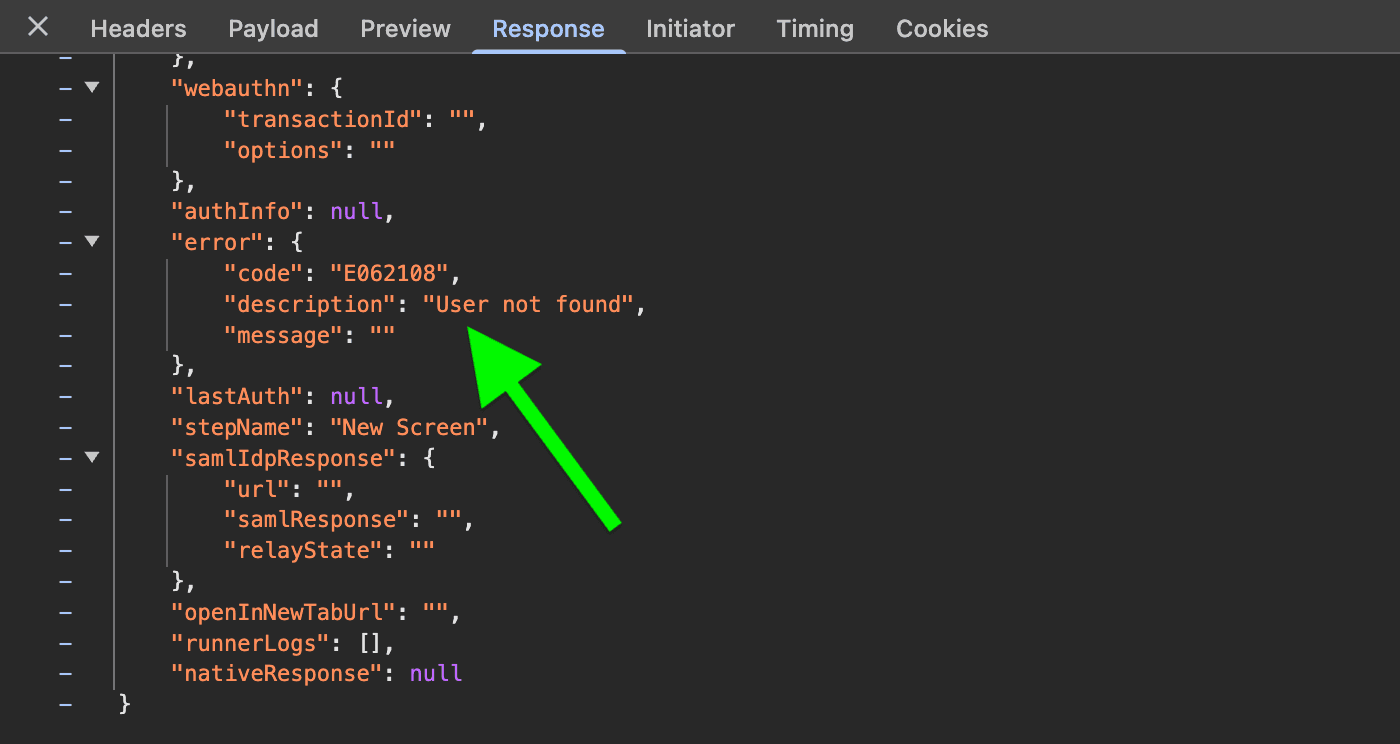Collapse the samlIdpResponse object arrow
Viewport: 1400px width, 744px height.
(x=92, y=458)
